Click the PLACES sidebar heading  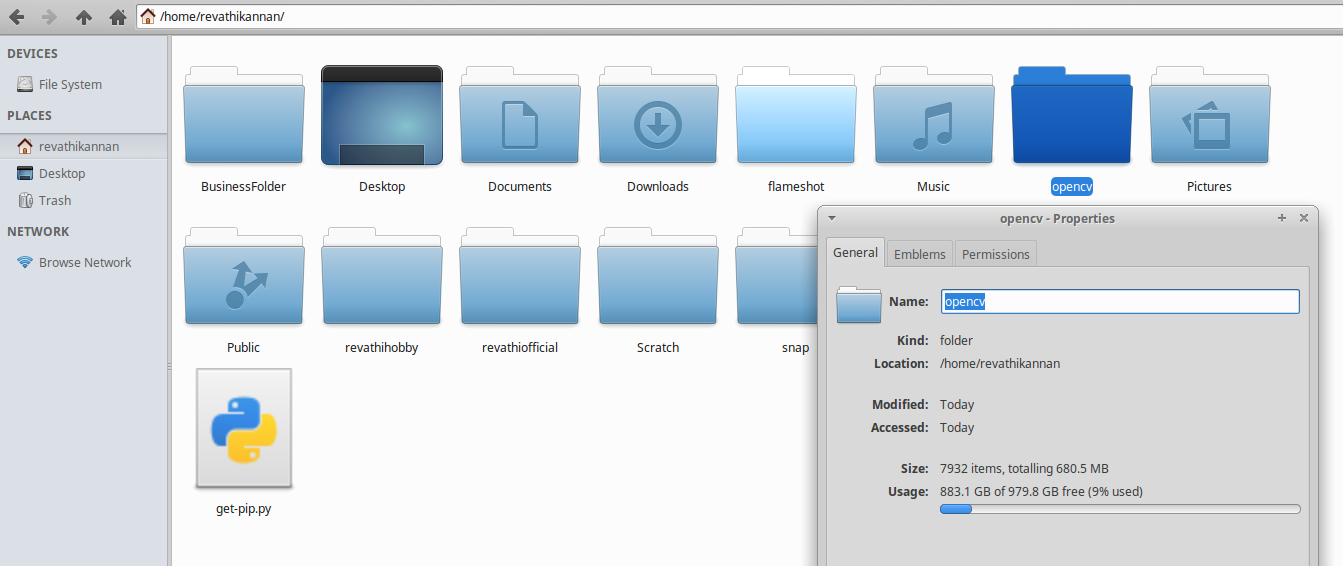pos(30,116)
